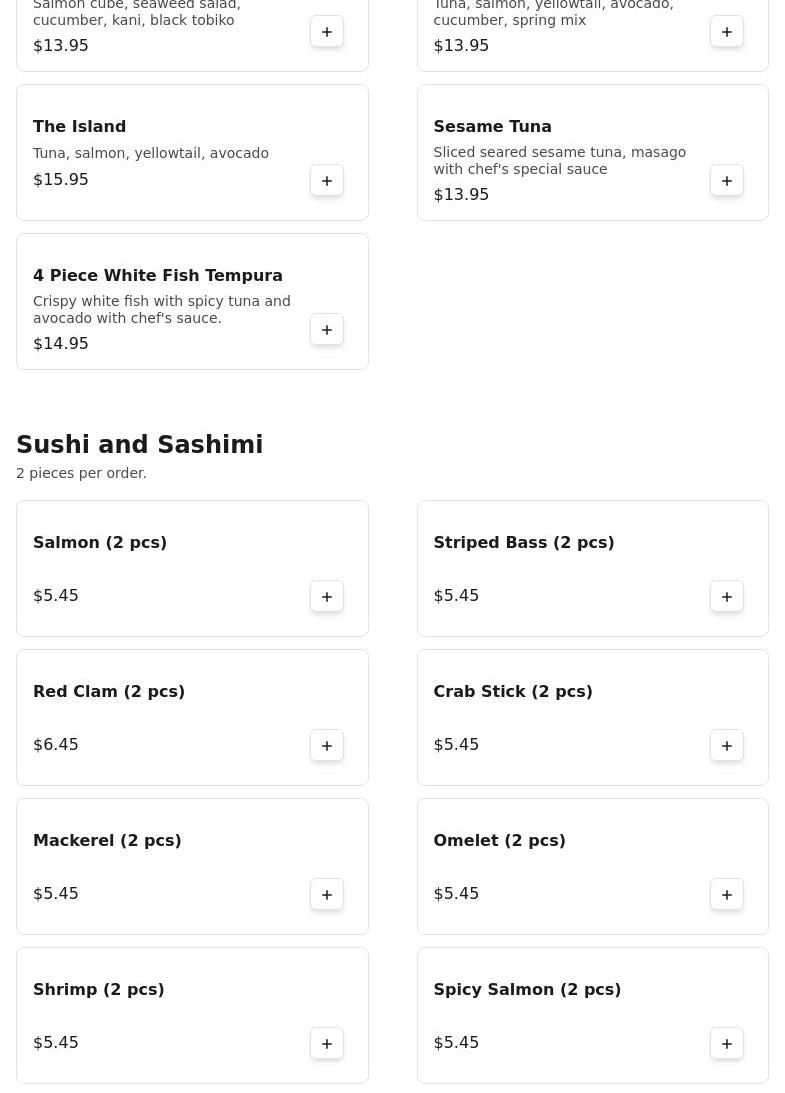Click the Sushi and Sashimi section heading
This screenshot has width=785, height=1093.
pos(140,445)
